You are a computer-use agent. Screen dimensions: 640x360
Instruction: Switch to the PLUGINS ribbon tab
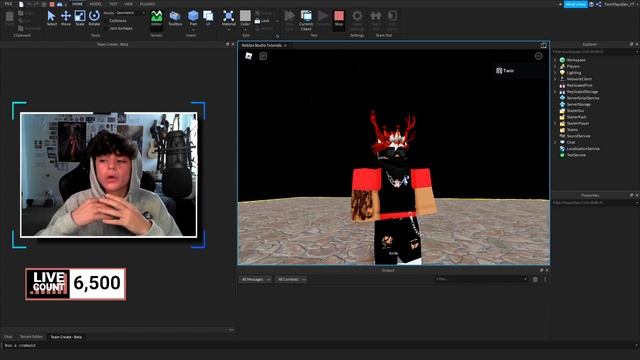pyautogui.click(x=147, y=4)
